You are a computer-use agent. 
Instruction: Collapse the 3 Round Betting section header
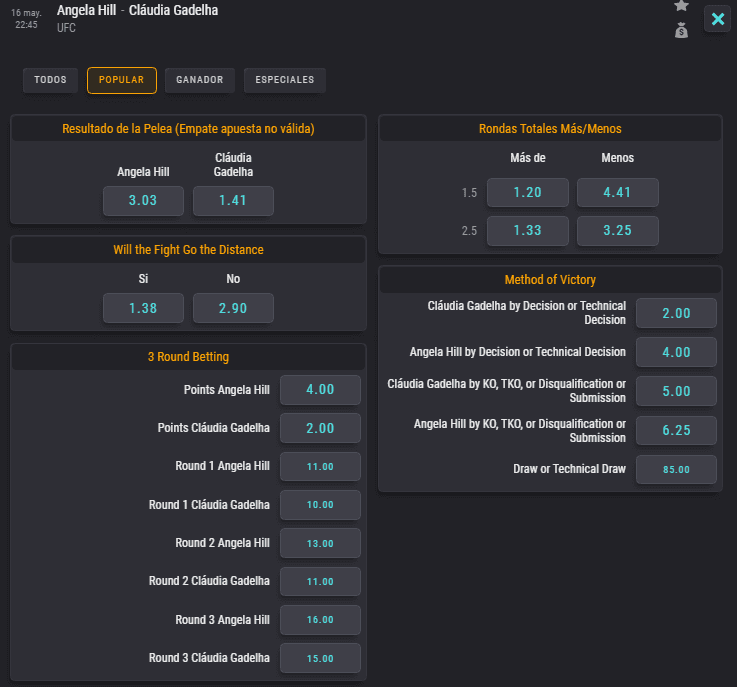[x=188, y=357]
